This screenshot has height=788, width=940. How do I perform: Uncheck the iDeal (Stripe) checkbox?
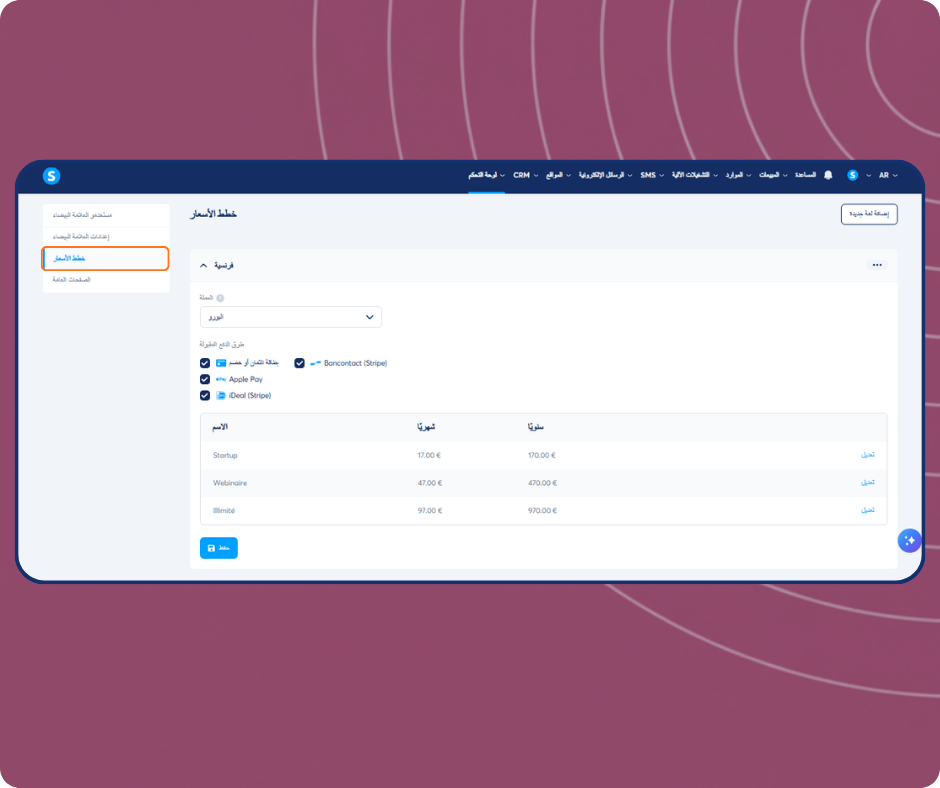[x=205, y=395]
